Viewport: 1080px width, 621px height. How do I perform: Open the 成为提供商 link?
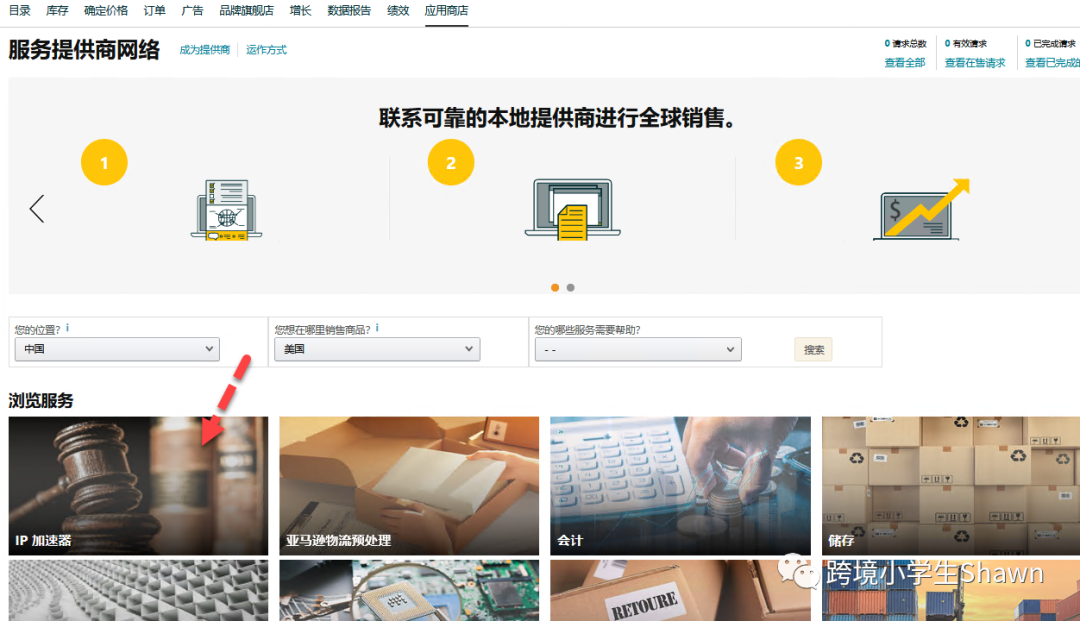point(204,48)
